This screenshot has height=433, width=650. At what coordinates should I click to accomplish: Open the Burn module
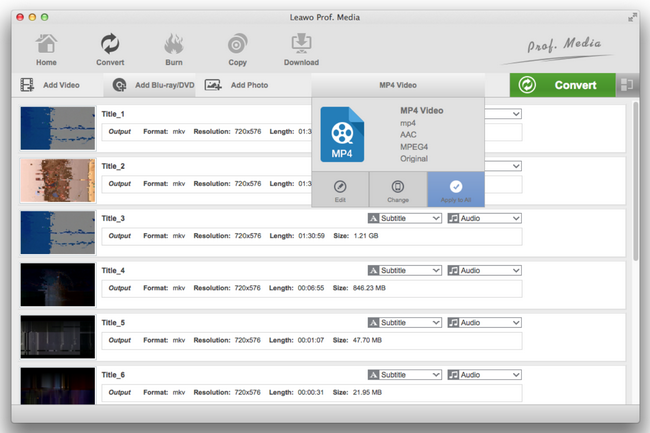pos(173,49)
